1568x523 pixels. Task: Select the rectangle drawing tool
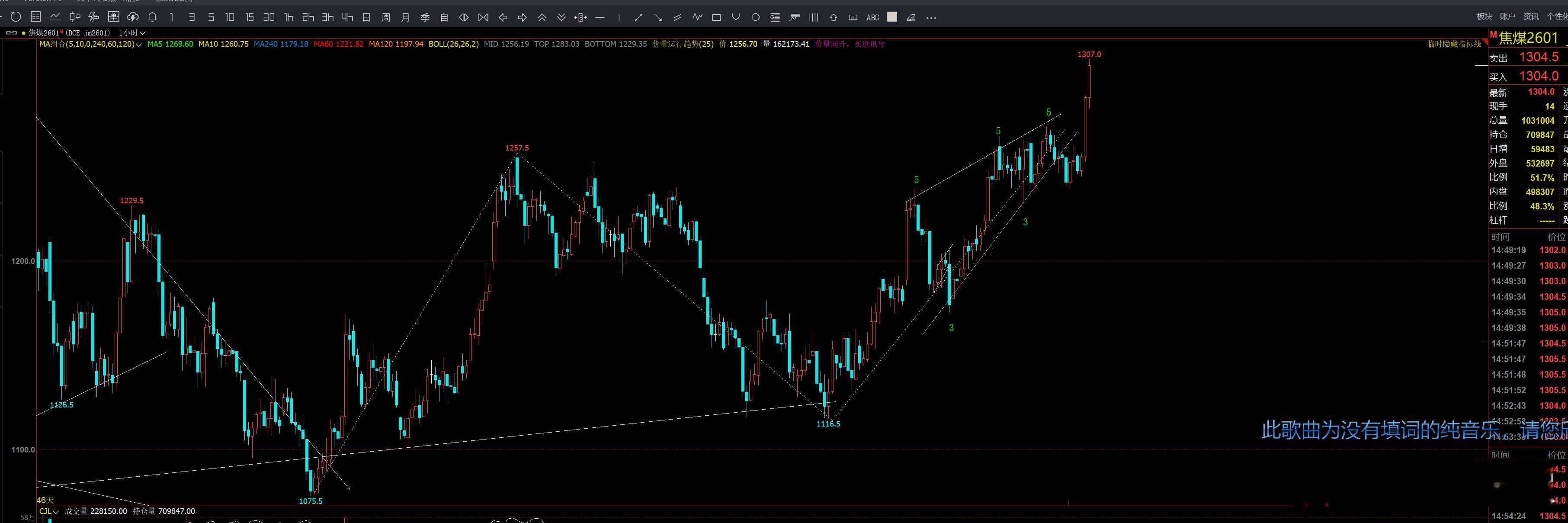tap(716, 18)
